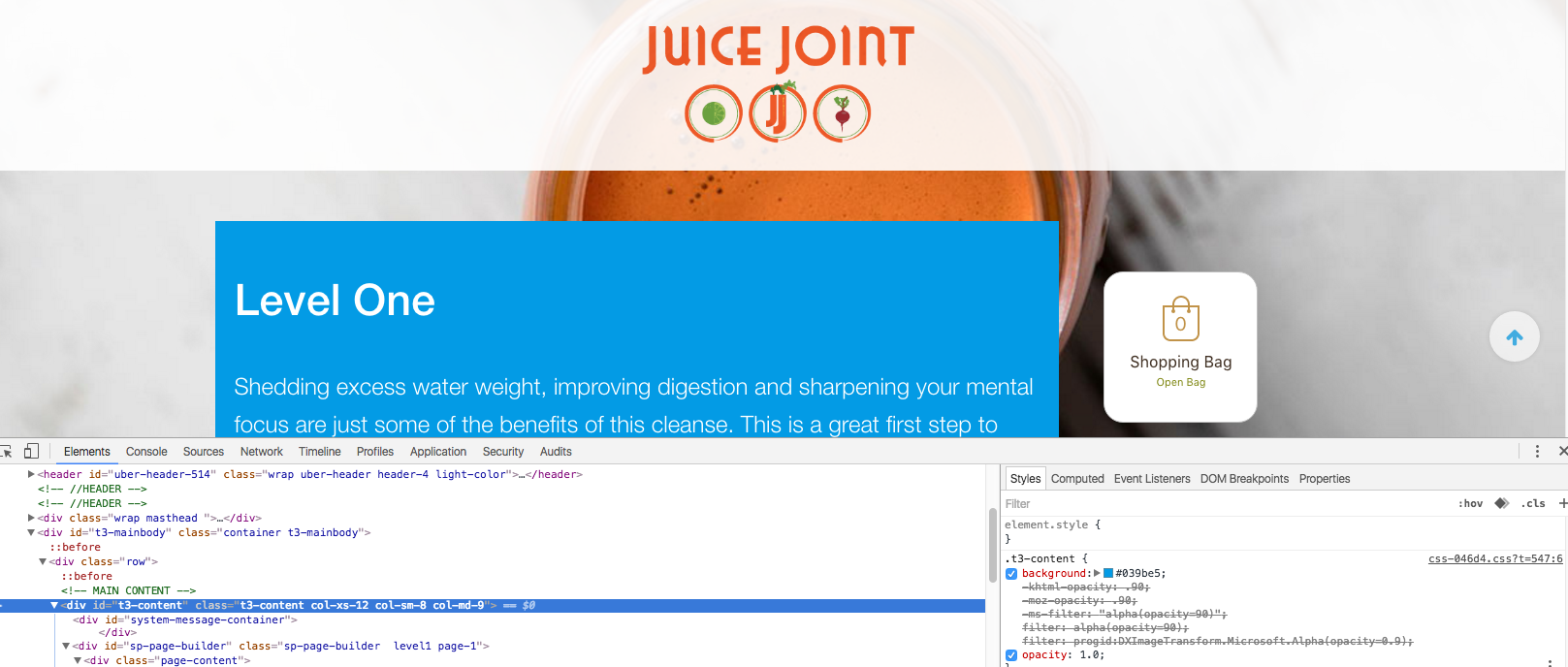Expand the background shorthand triangle
1568x667 pixels.
coord(1098,574)
